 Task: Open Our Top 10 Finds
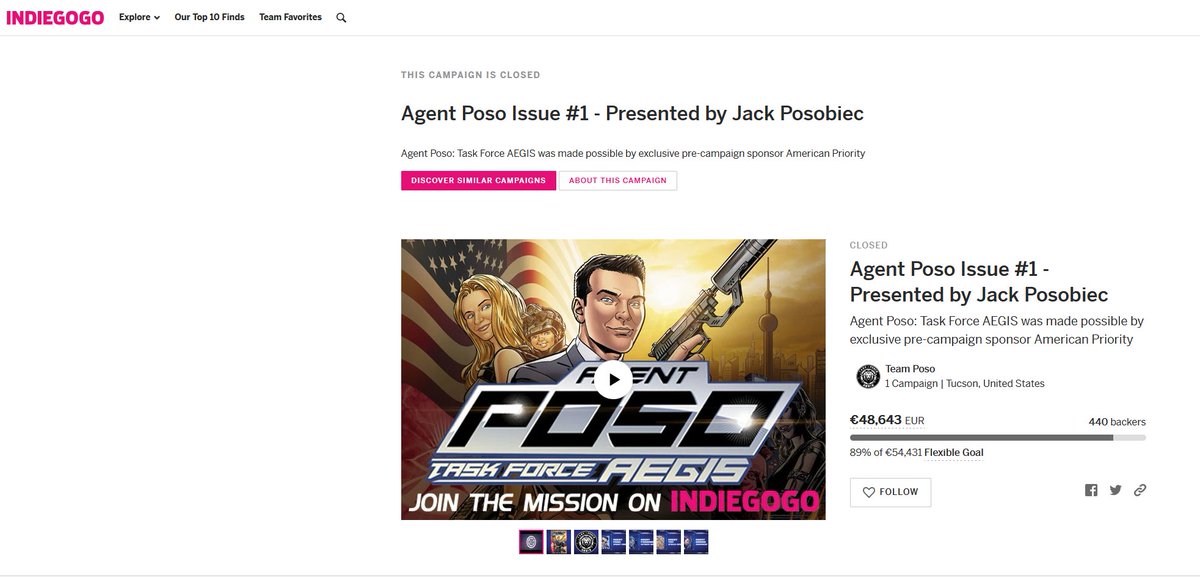[209, 17]
